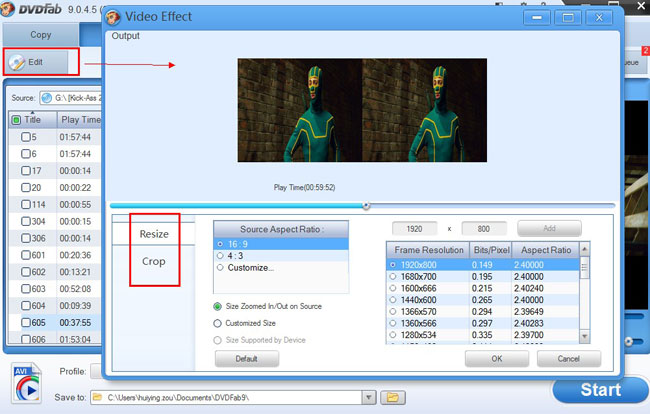650x414 pixels.
Task: Maximize the Video Effect dialog
Action: coord(568,18)
